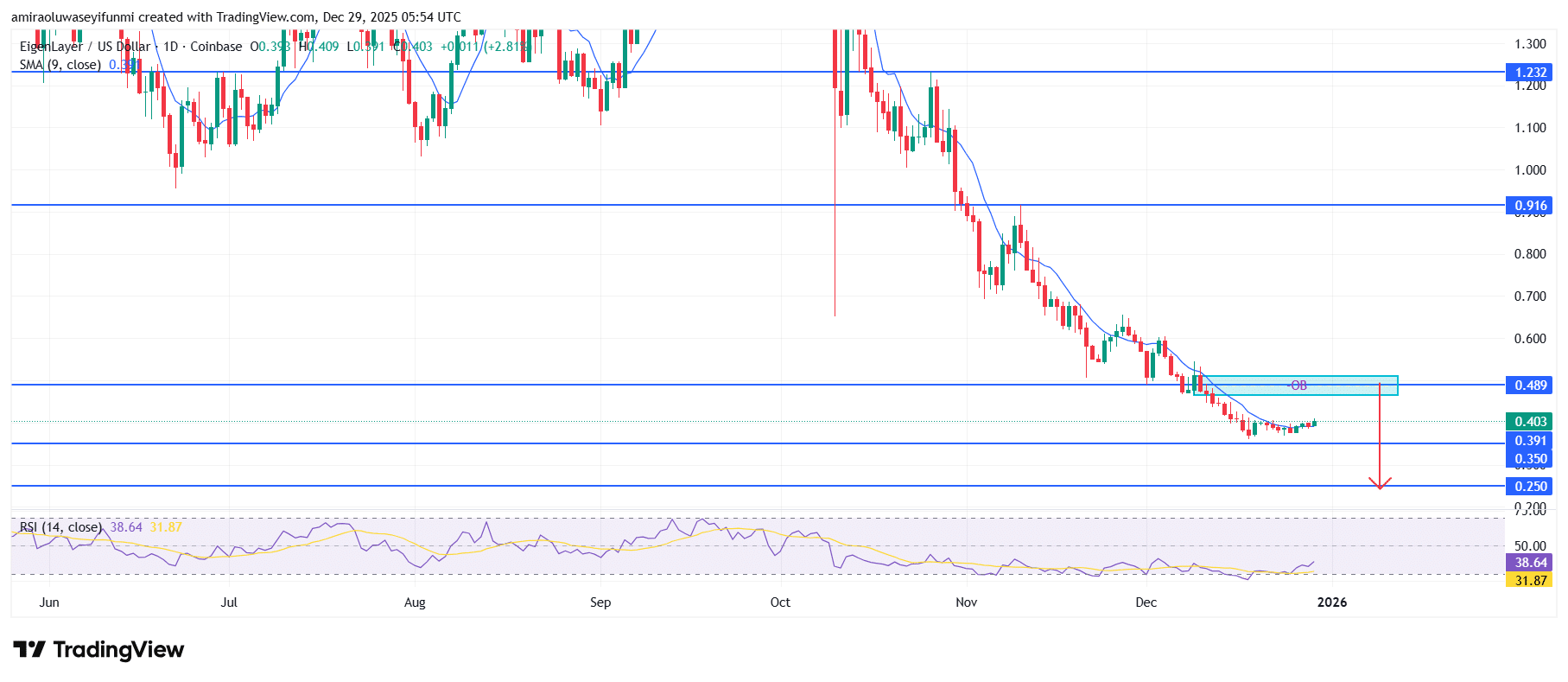The image size is (1568, 682).
Task: Click the Dec label on time axis
Action: point(1146,602)
